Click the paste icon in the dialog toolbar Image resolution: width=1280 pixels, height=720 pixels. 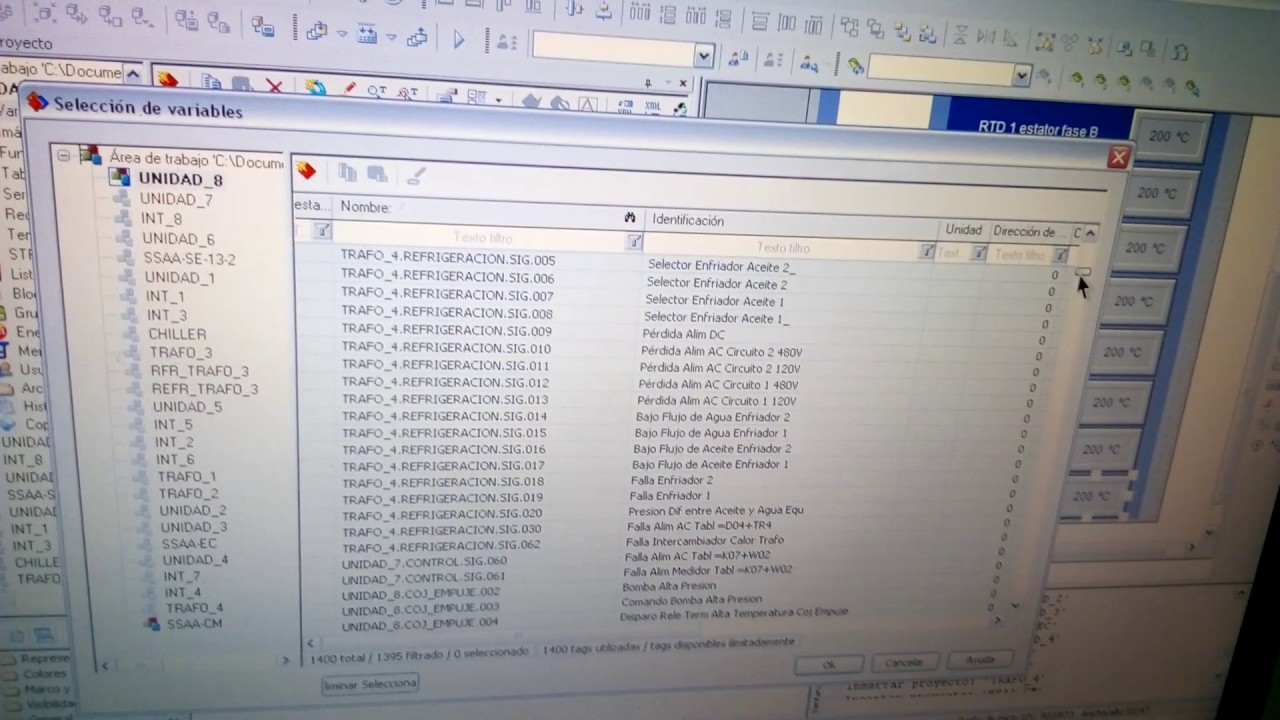(377, 174)
